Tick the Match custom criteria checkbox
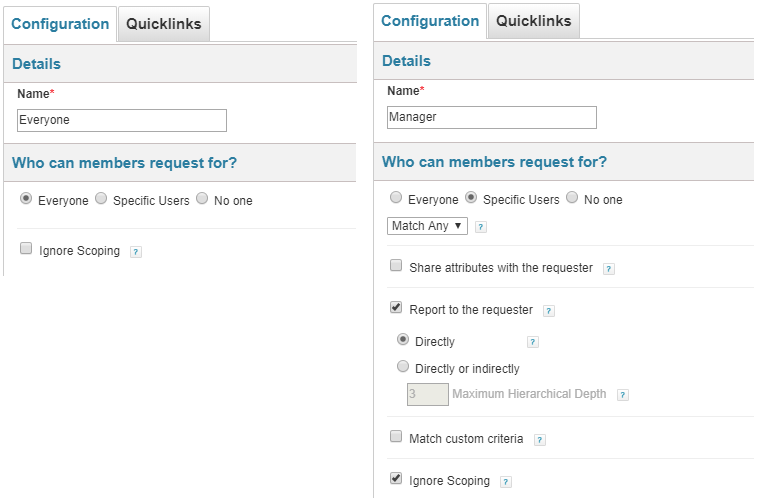Image resolution: width=761 pixels, height=504 pixels. [396, 437]
